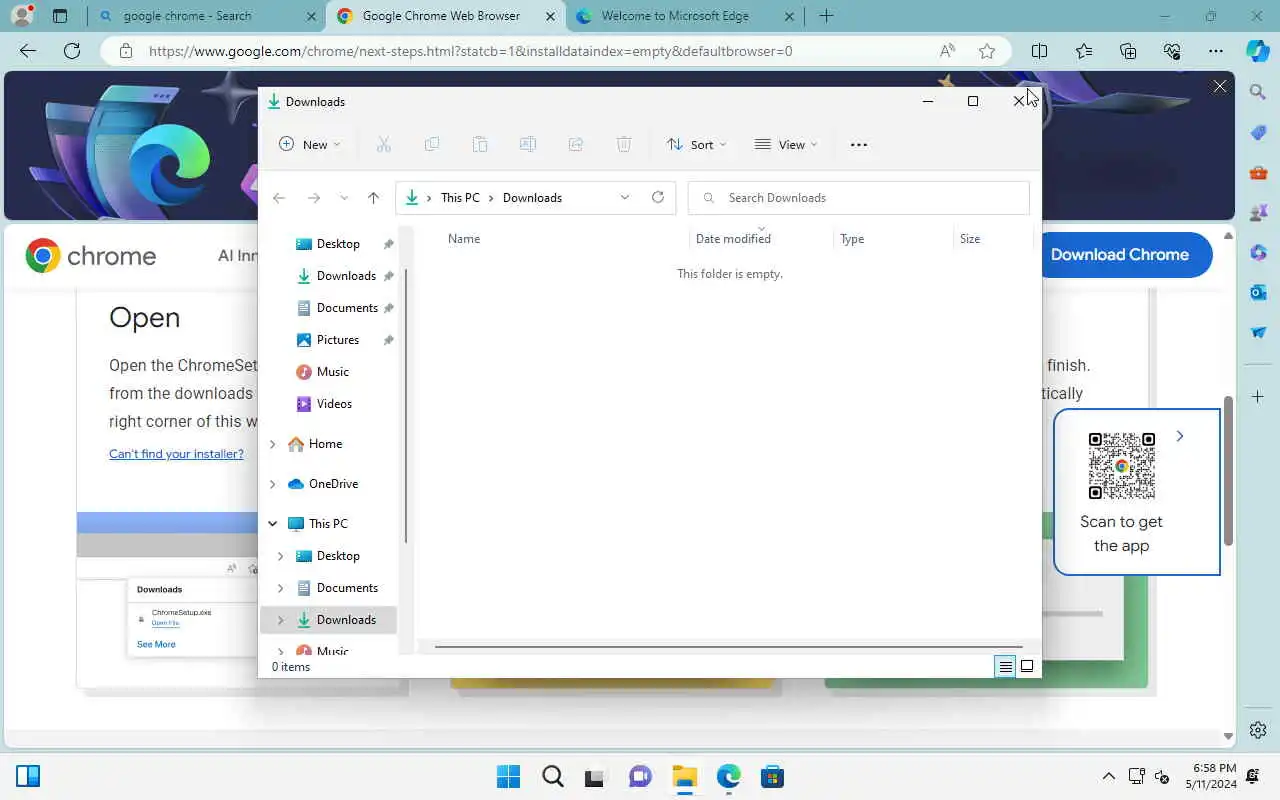Click the Search Downloads field
The image size is (1280, 800).
click(x=859, y=198)
